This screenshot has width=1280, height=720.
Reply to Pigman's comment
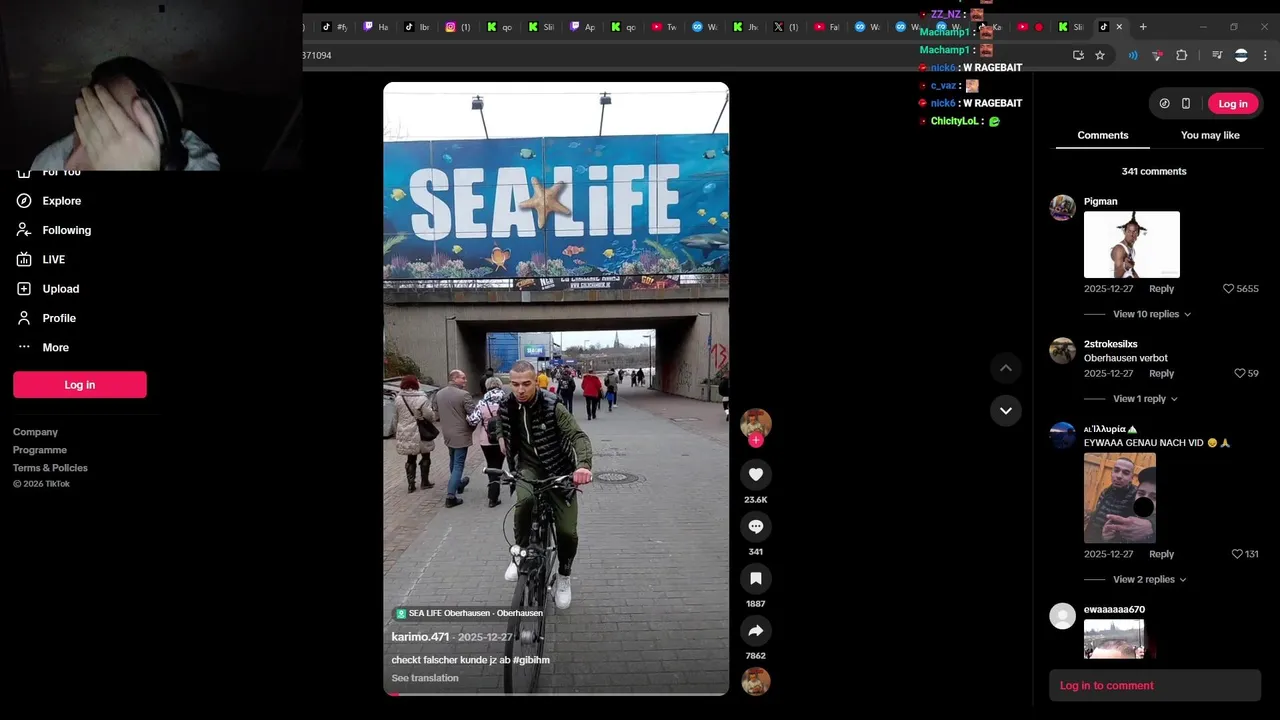click(x=1161, y=289)
